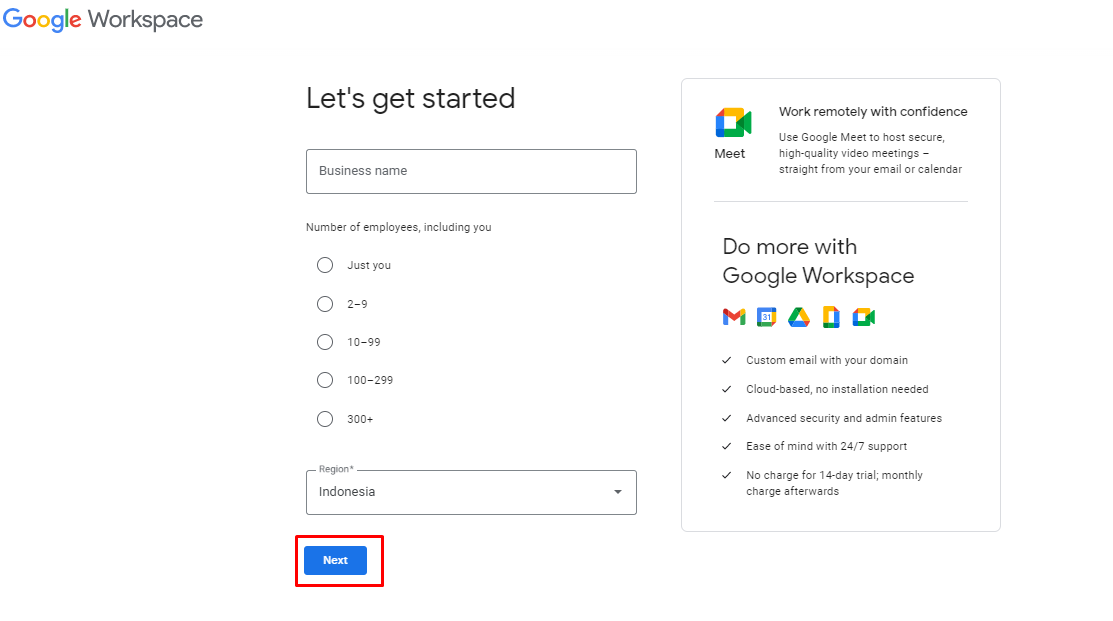Screen dimensions: 1113x621
Task: Click the Region dropdown arrow
Action: (617, 492)
